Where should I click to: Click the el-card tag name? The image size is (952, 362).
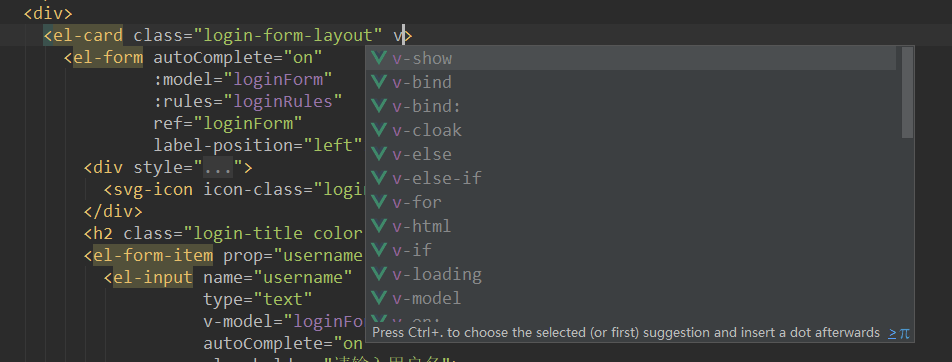click(87, 35)
